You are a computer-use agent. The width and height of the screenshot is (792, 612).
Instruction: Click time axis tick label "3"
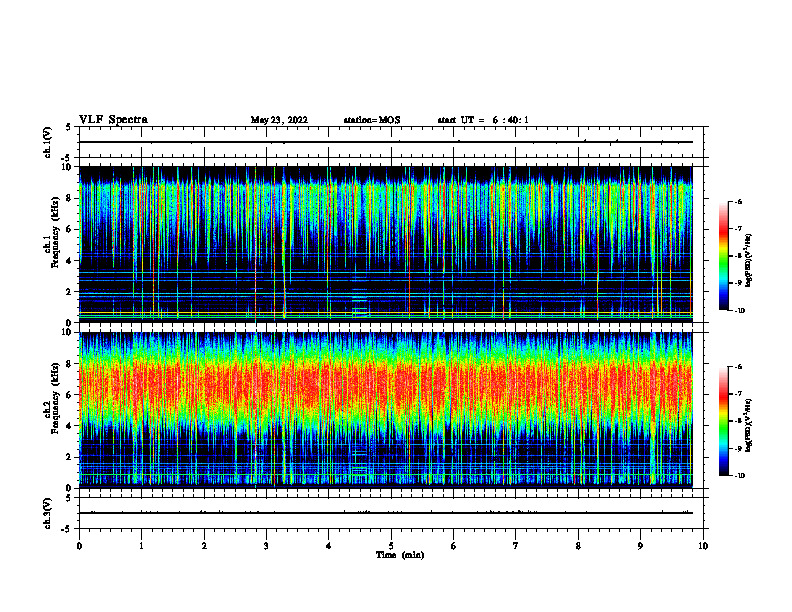point(266,546)
